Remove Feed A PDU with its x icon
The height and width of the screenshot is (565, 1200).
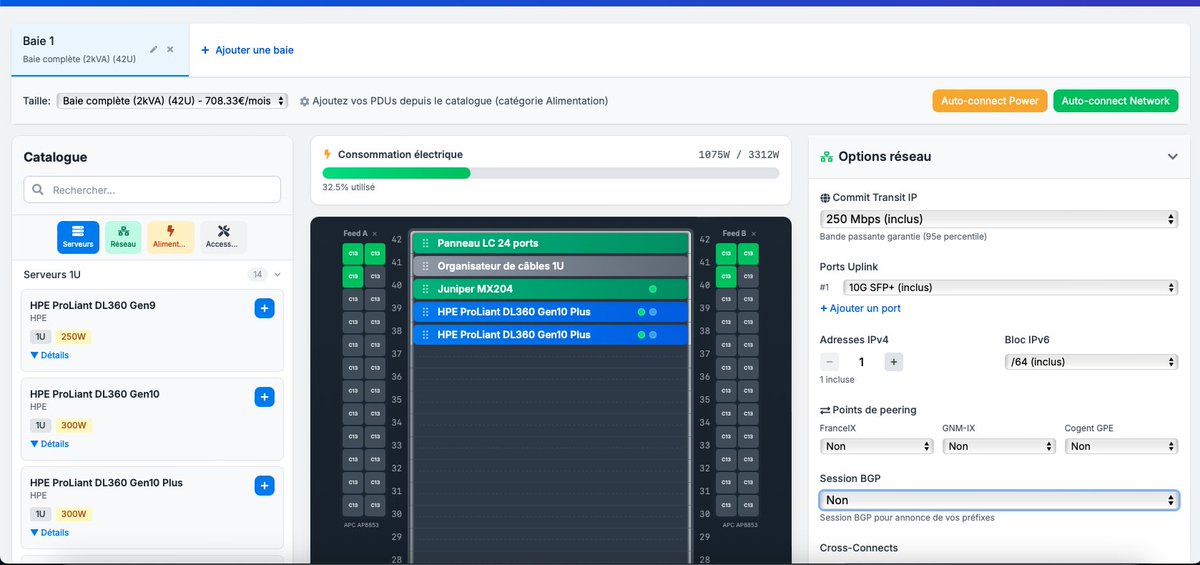tap(375, 233)
